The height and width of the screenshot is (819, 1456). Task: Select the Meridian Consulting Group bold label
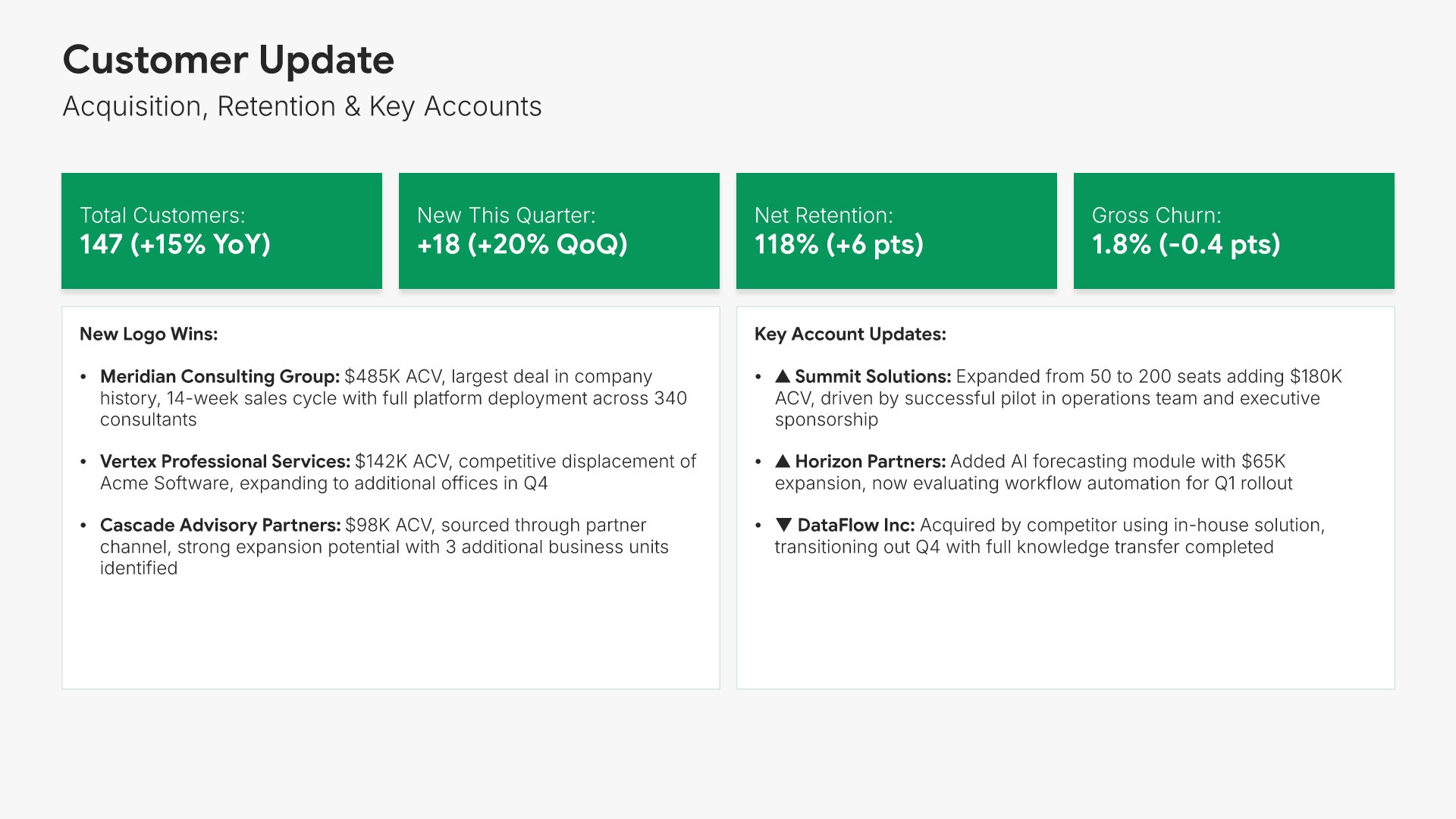(x=220, y=377)
